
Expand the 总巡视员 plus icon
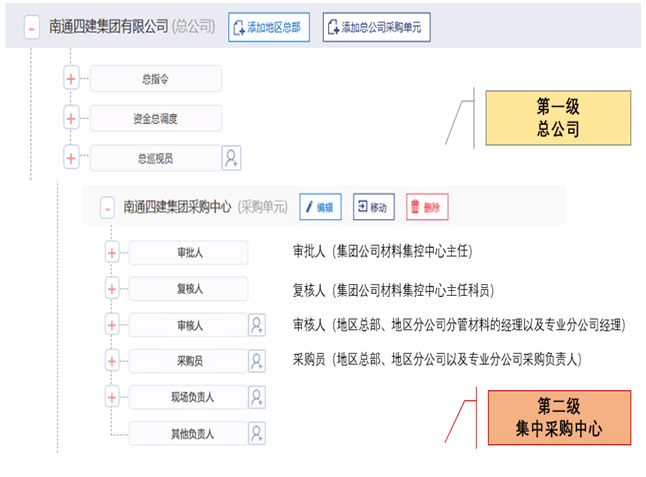click(x=71, y=158)
